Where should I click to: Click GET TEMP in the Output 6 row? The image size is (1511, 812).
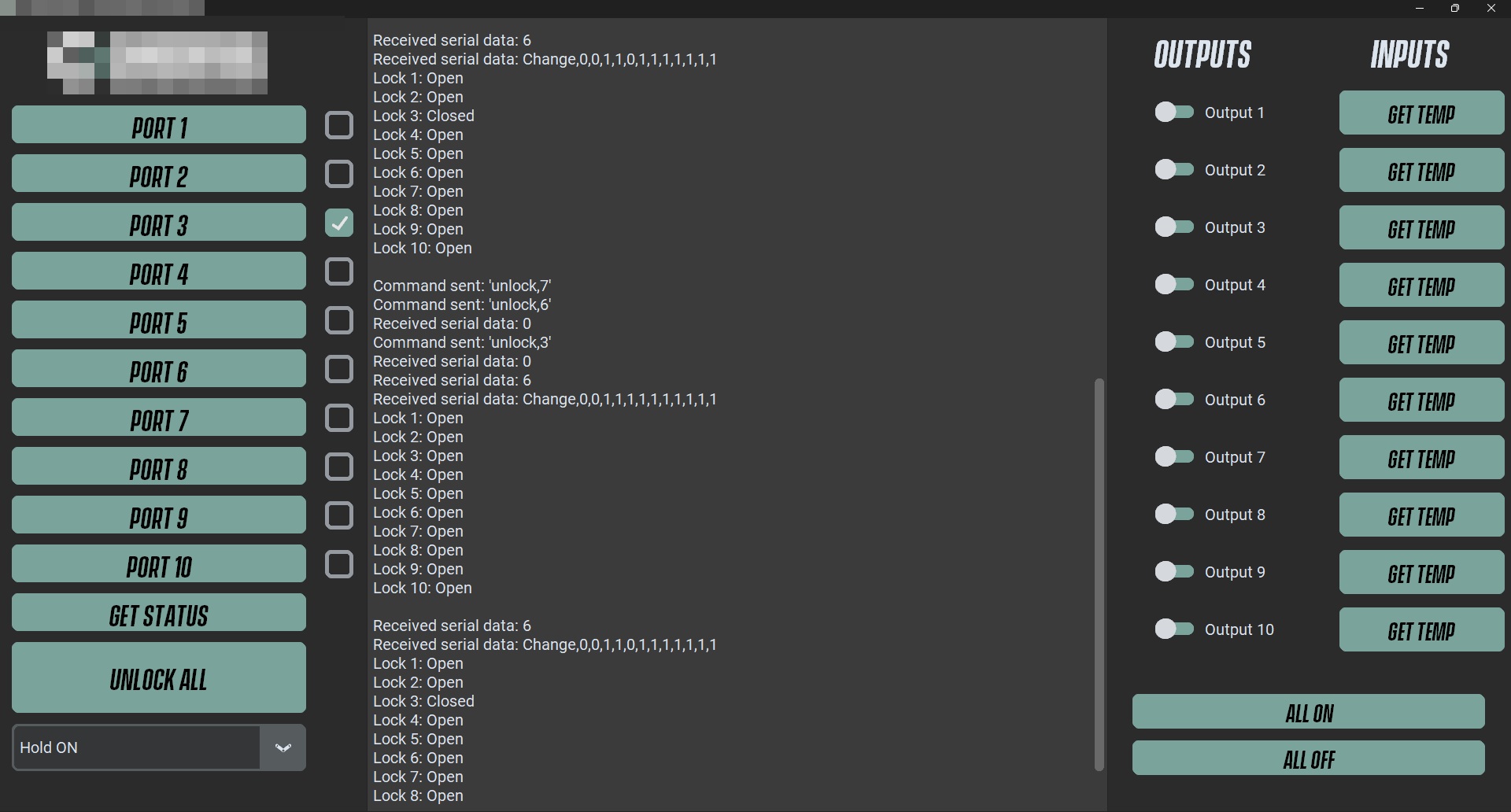[1421, 400]
